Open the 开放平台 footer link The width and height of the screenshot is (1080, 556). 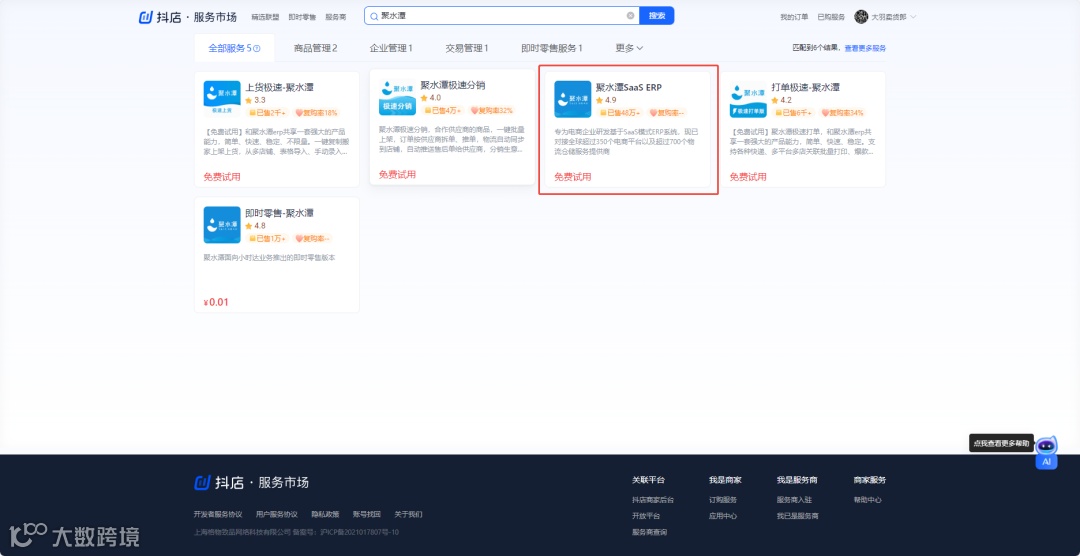(x=646, y=515)
